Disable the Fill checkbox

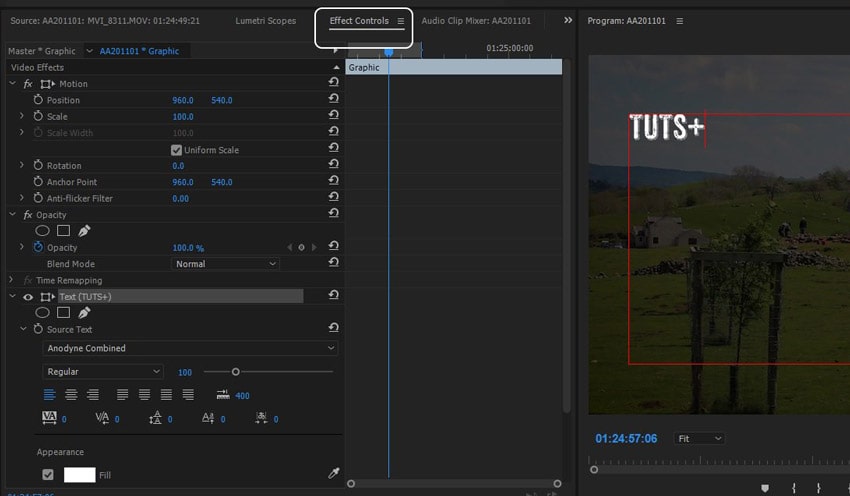(x=48, y=475)
